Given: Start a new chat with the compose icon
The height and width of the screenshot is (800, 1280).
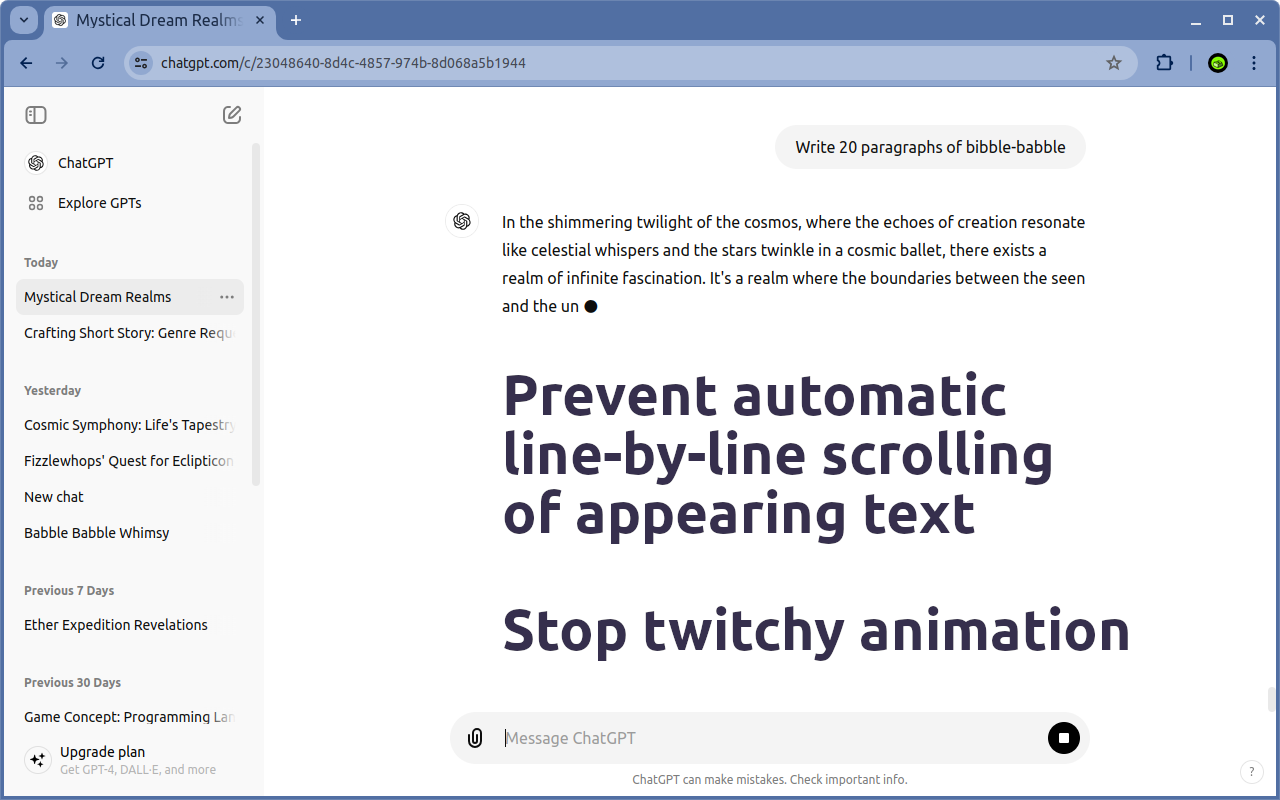Looking at the screenshot, I should tap(232, 115).
